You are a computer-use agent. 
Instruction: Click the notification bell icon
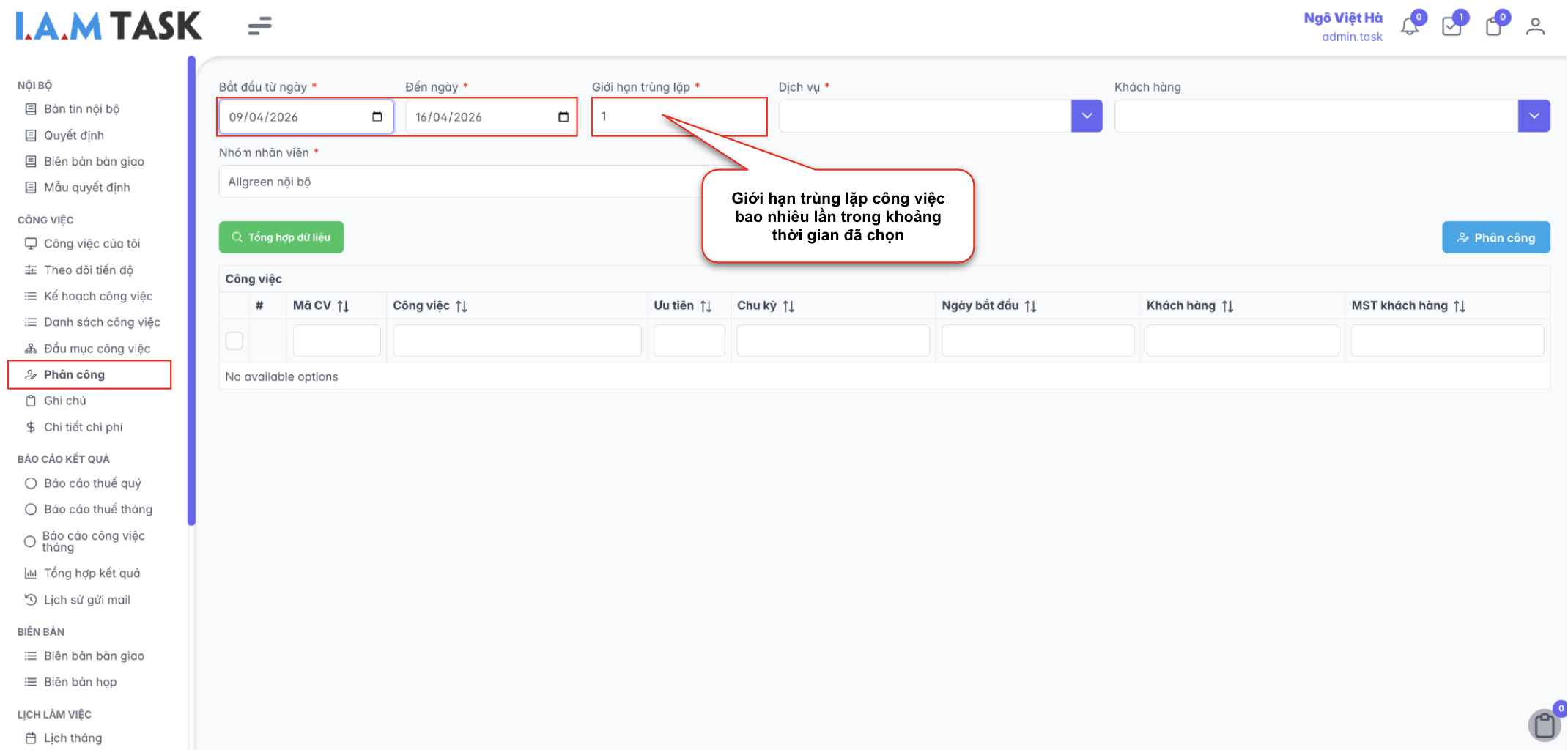1409,27
